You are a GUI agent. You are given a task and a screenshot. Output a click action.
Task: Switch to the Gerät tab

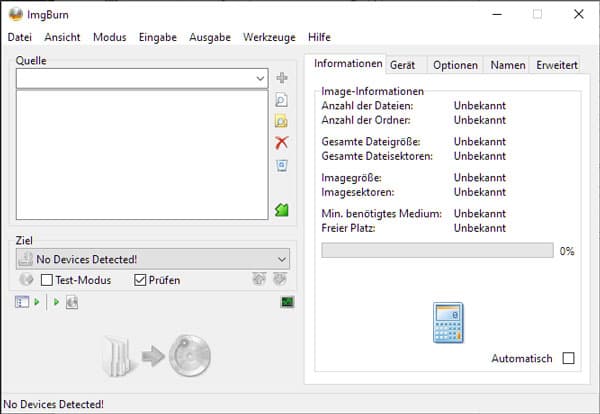(x=403, y=64)
